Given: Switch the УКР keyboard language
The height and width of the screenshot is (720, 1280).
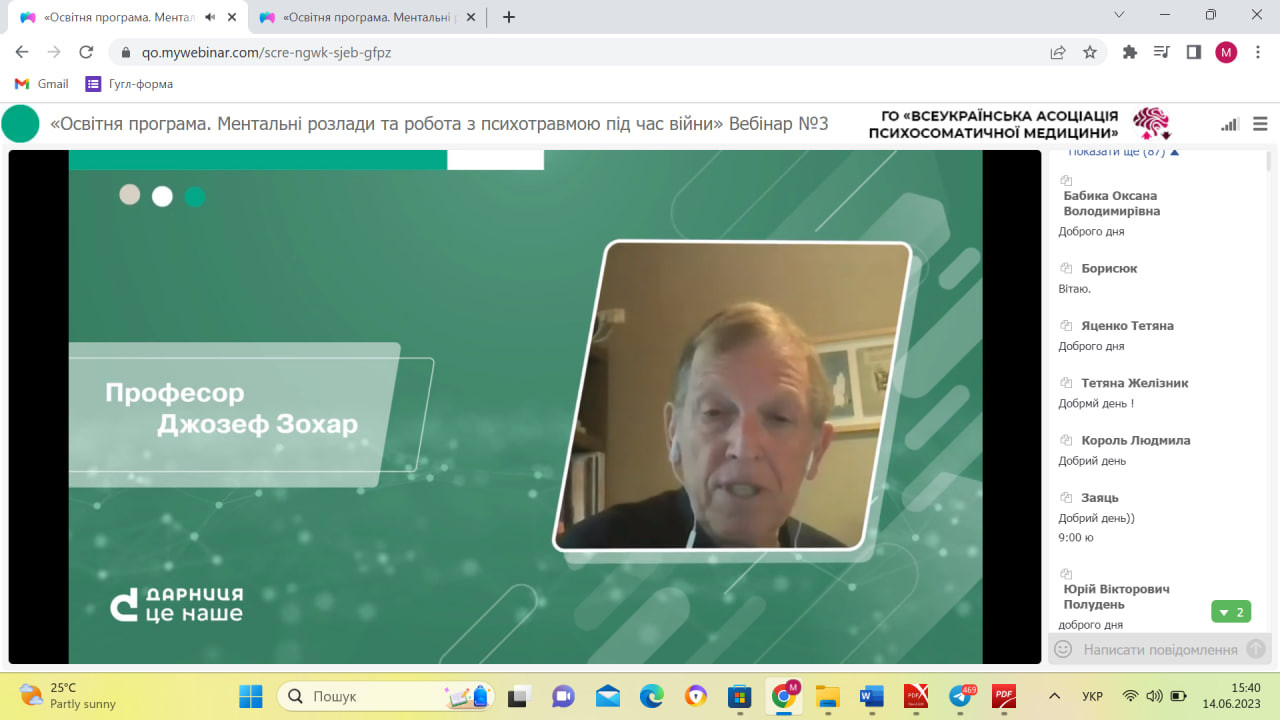Looking at the screenshot, I should (1093, 696).
